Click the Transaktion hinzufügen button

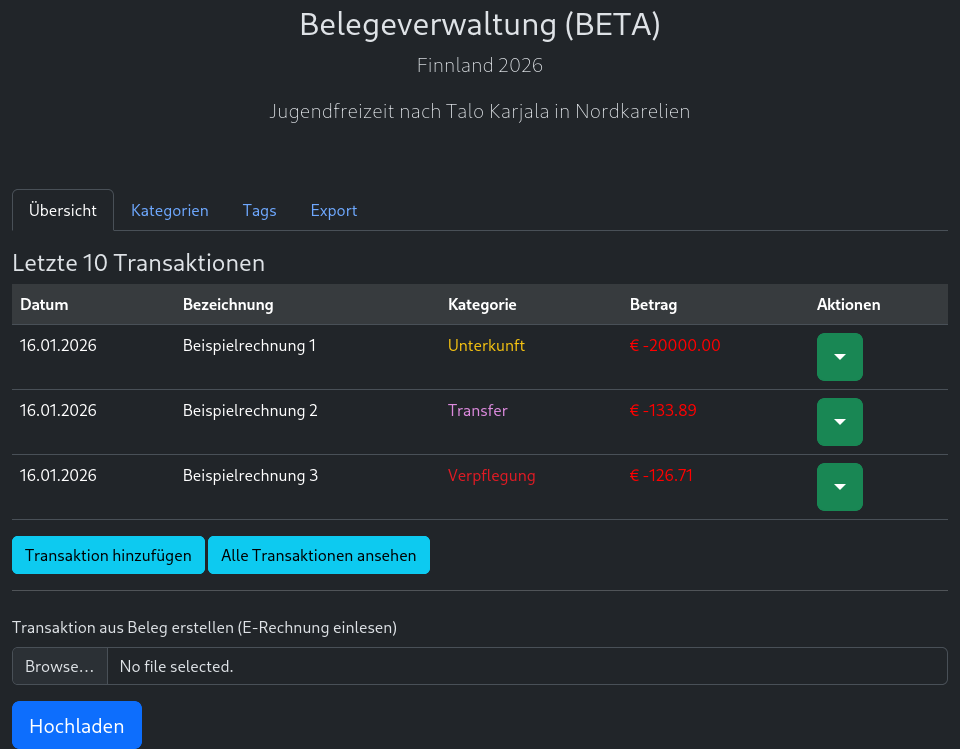[x=108, y=556]
